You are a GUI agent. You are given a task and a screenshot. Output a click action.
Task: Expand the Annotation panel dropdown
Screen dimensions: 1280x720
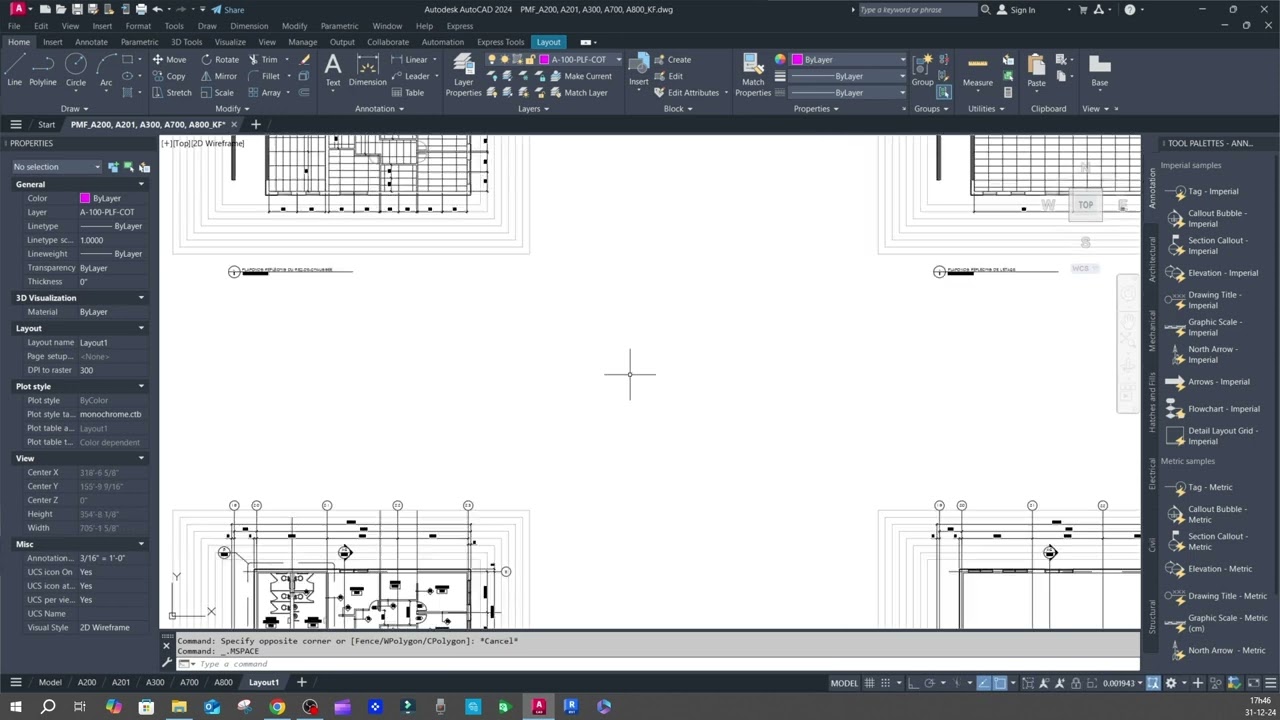(379, 109)
